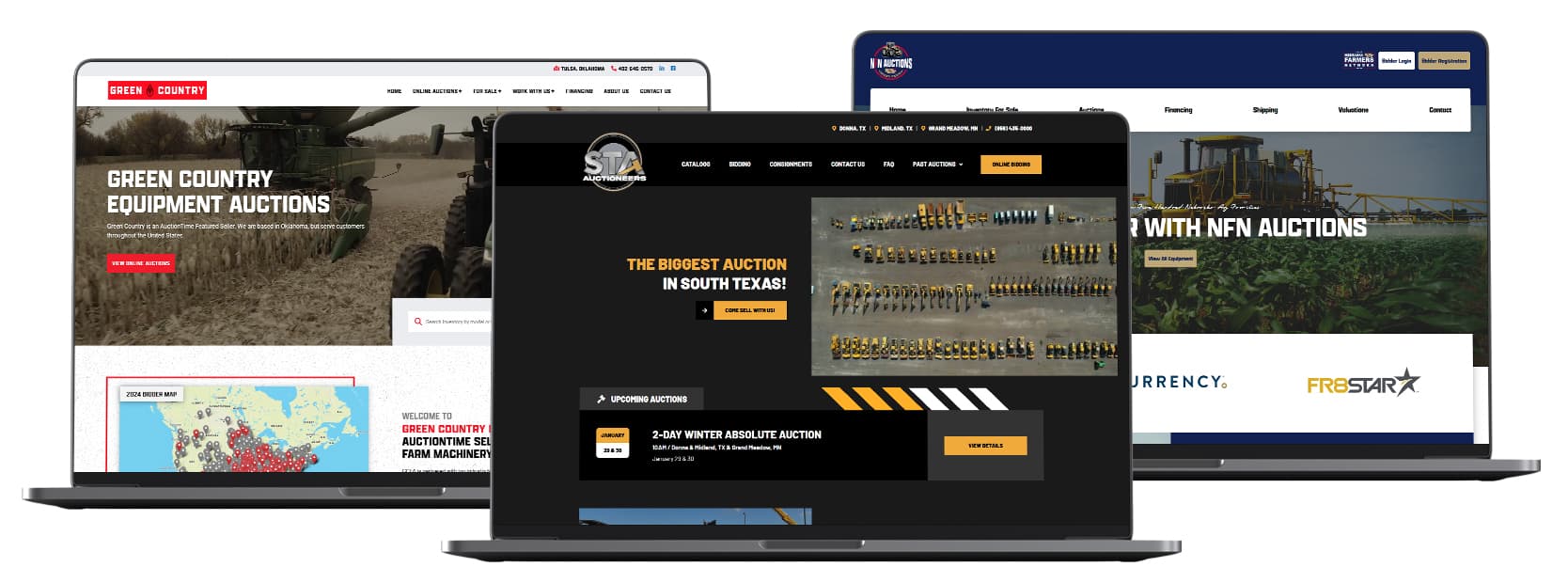The width and height of the screenshot is (1568, 583).
Task: Open Consignments on STA site
Action: (791, 165)
